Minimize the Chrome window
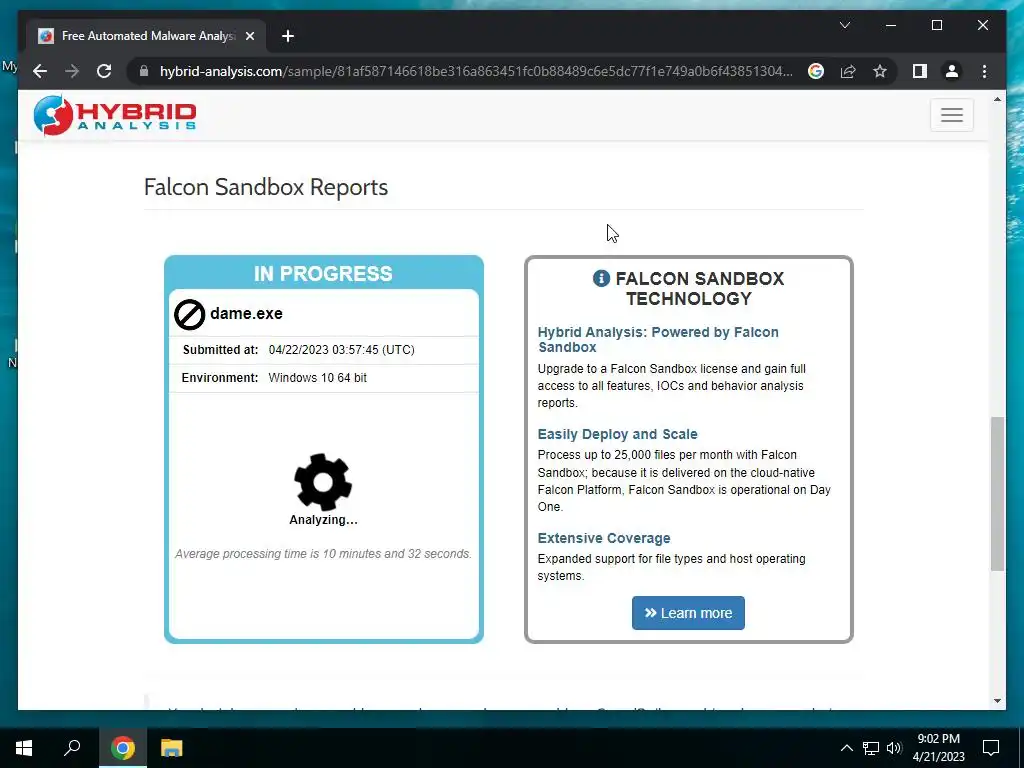Viewport: 1024px width, 768px height. (891, 25)
